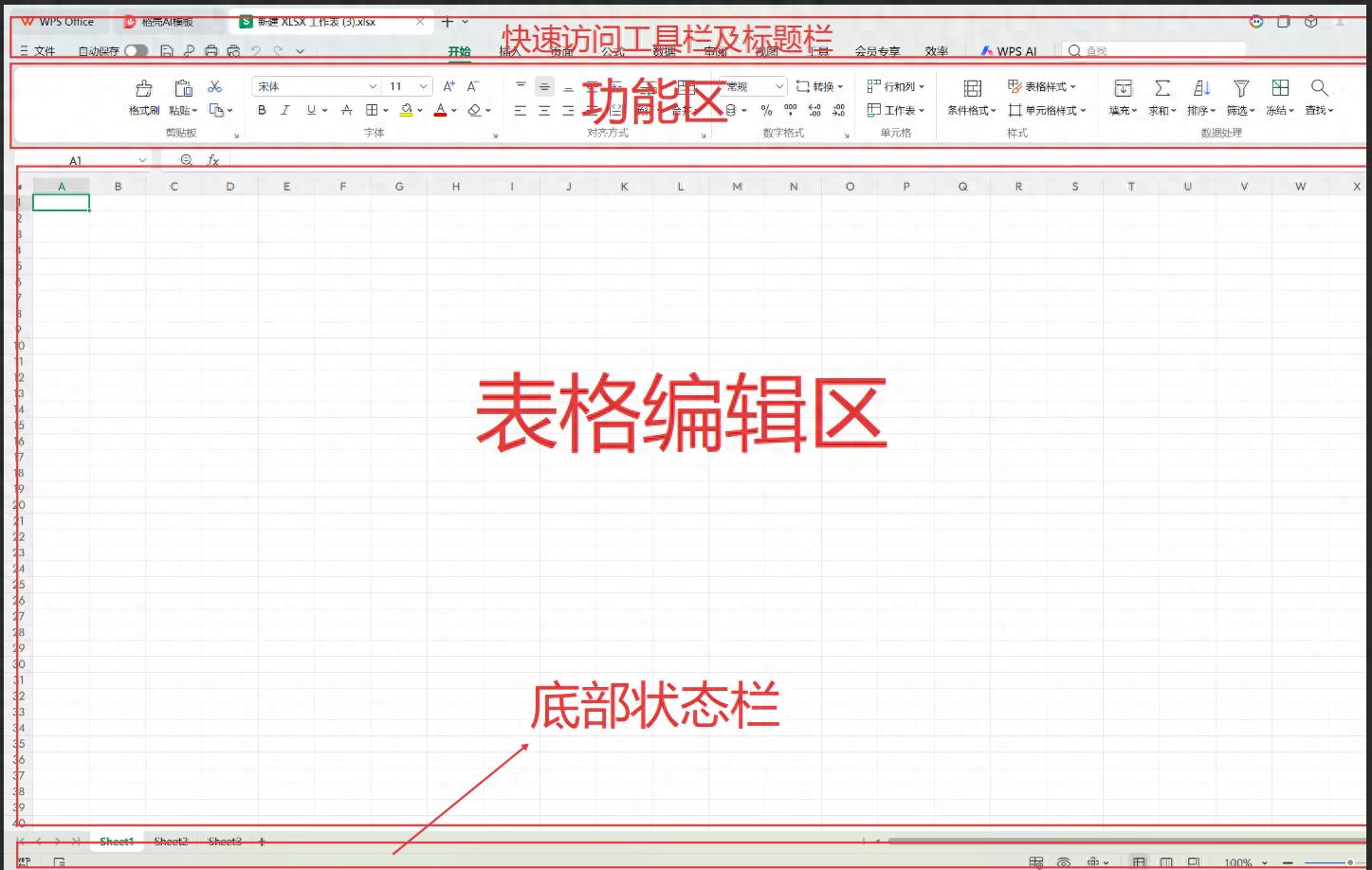Toggle the auto-save (自动保存) switch
Image resolution: width=1372 pixels, height=870 pixels.
point(136,51)
